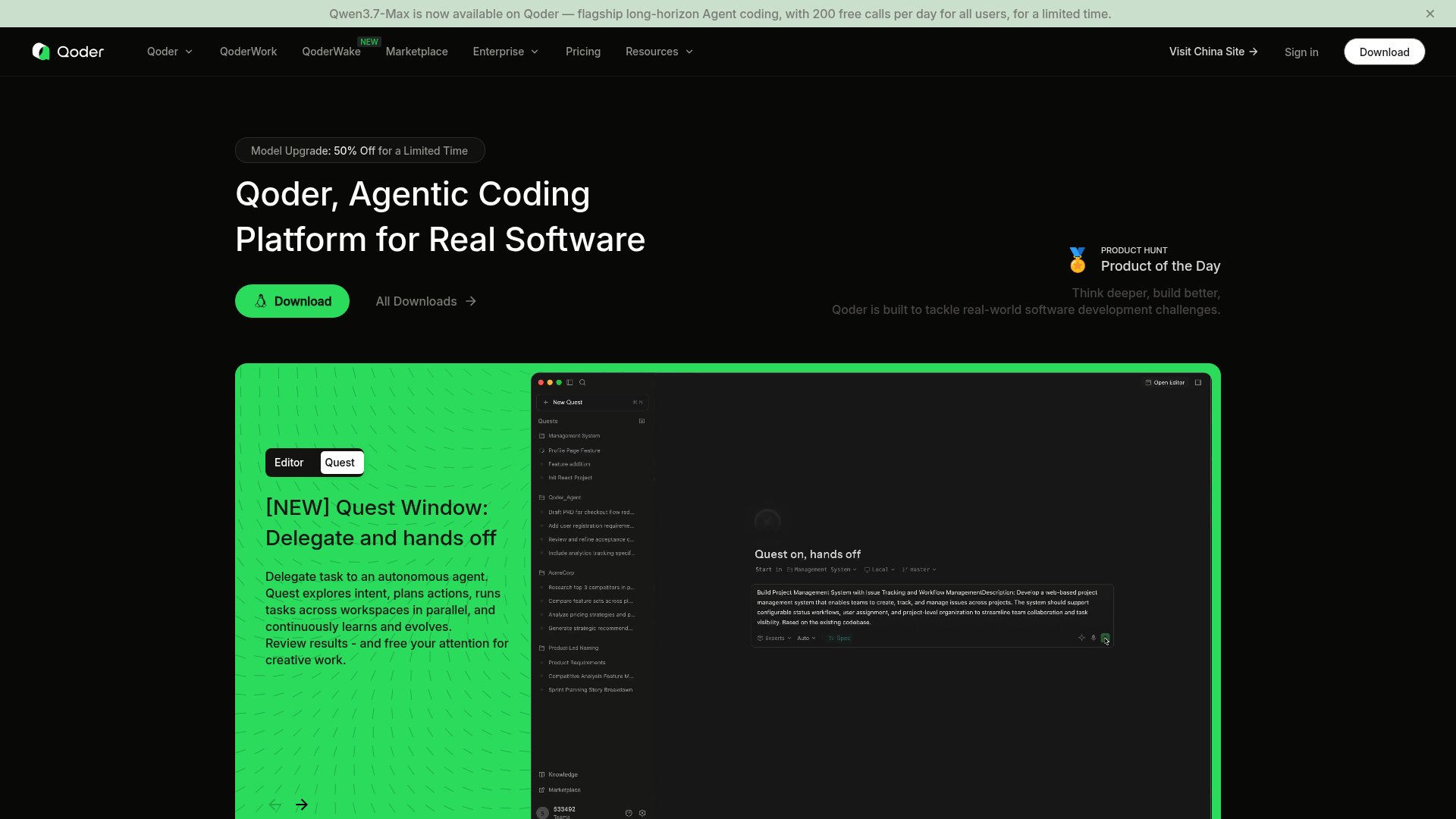Viewport: 1456px width, 819px height.
Task: Click the green Download button with Linux icon
Action: 292,301
